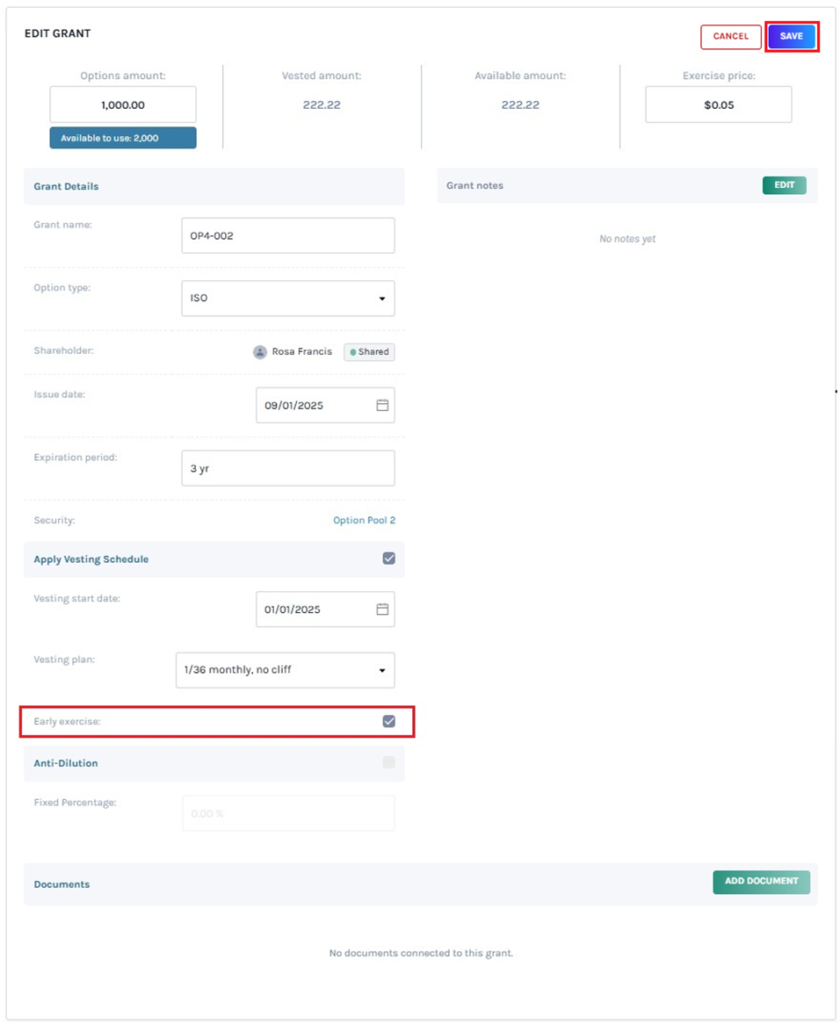Viewport: 840px width, 1024px height.
Task: Toggle the Apply Vesting Schedule checkbox
Action: pos(389,559)
